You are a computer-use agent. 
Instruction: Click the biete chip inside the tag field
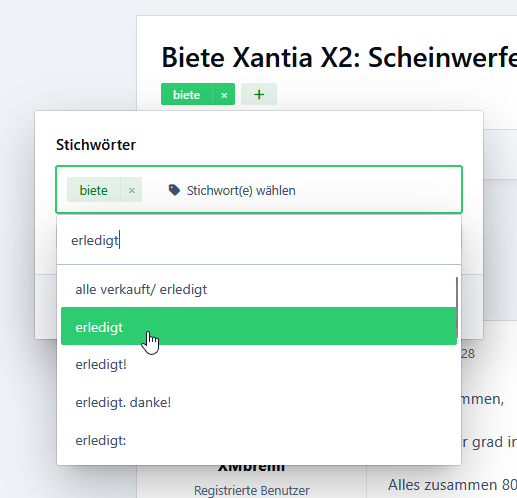[93, 190]
